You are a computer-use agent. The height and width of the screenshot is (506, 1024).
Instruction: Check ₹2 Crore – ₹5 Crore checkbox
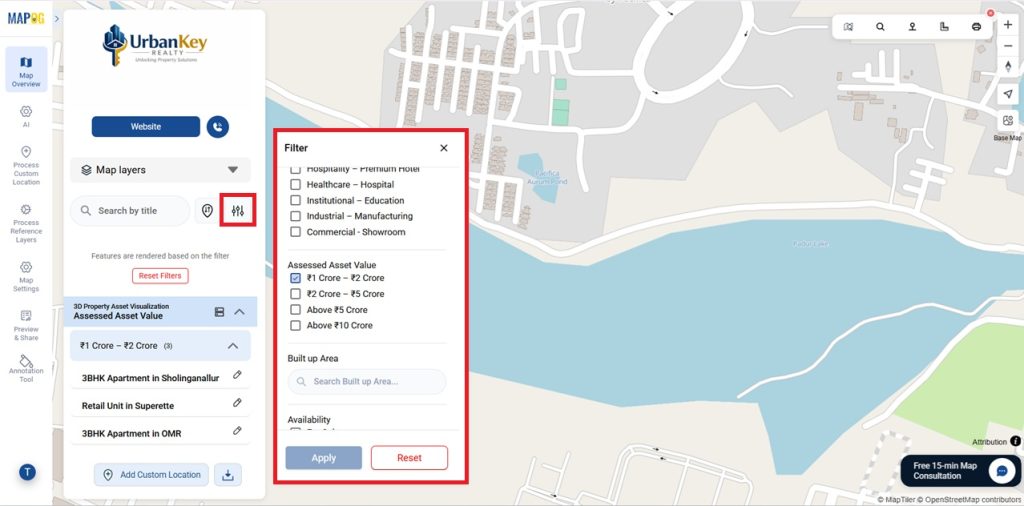295,294
